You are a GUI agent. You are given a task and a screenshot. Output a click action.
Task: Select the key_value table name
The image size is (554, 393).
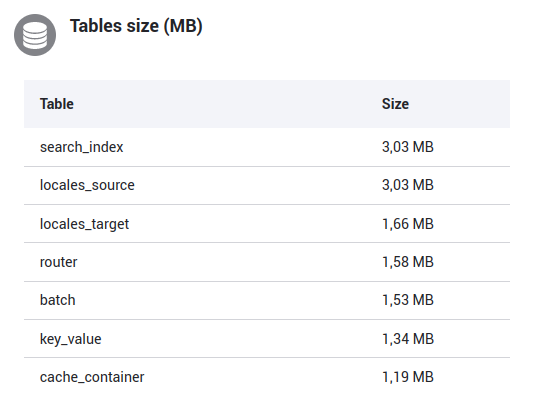click(x=71, y=339)
